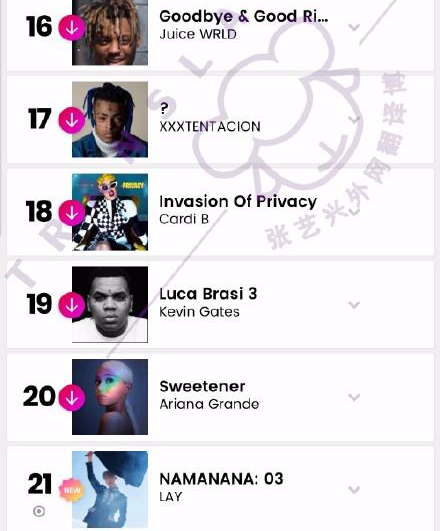This screenshot has width=440, height=531.
Task: Expand the XXXTENTACION ? album chevron
Action: point(354,120)
